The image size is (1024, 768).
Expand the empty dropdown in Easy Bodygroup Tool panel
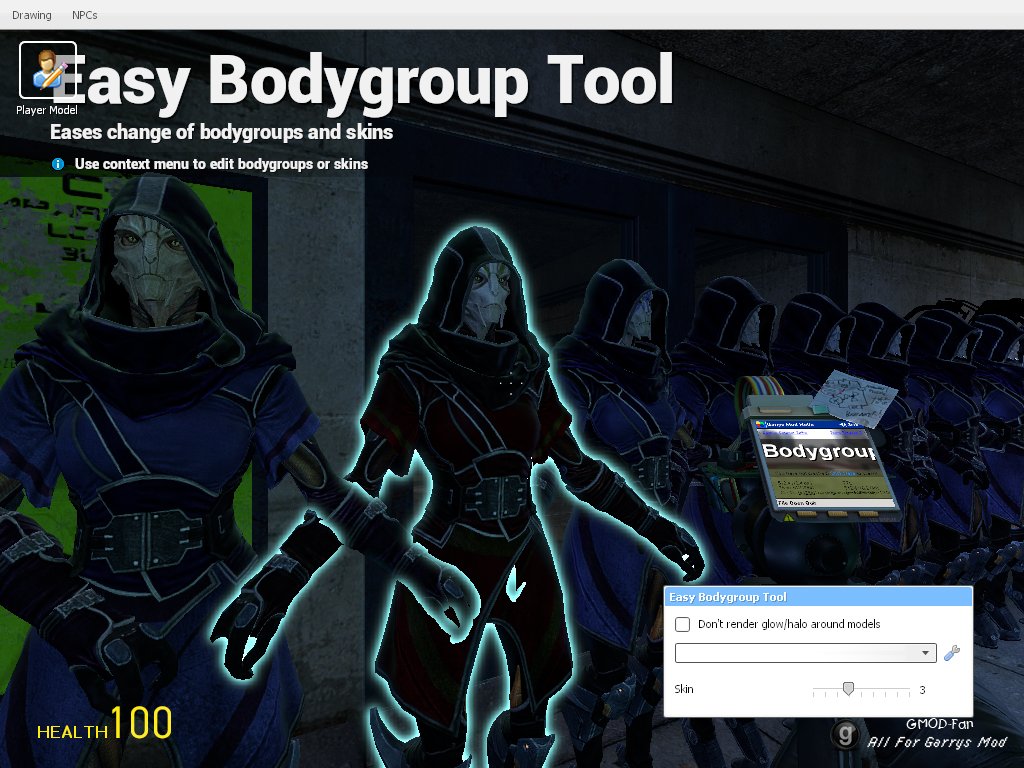pyautogui.click(x=805, y=653)
